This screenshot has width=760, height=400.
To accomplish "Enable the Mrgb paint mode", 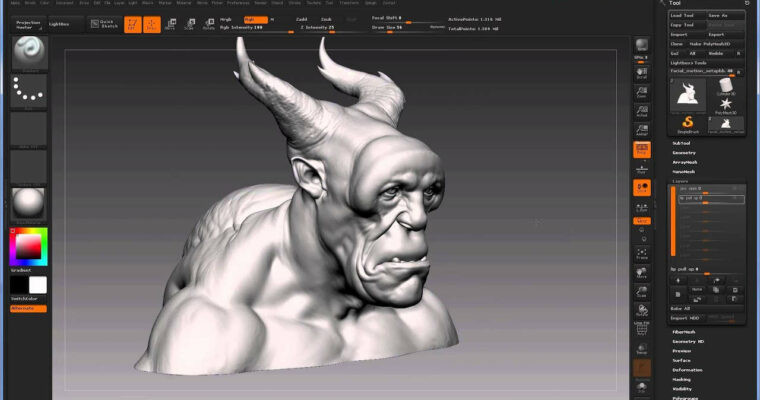I will point(226,19).
